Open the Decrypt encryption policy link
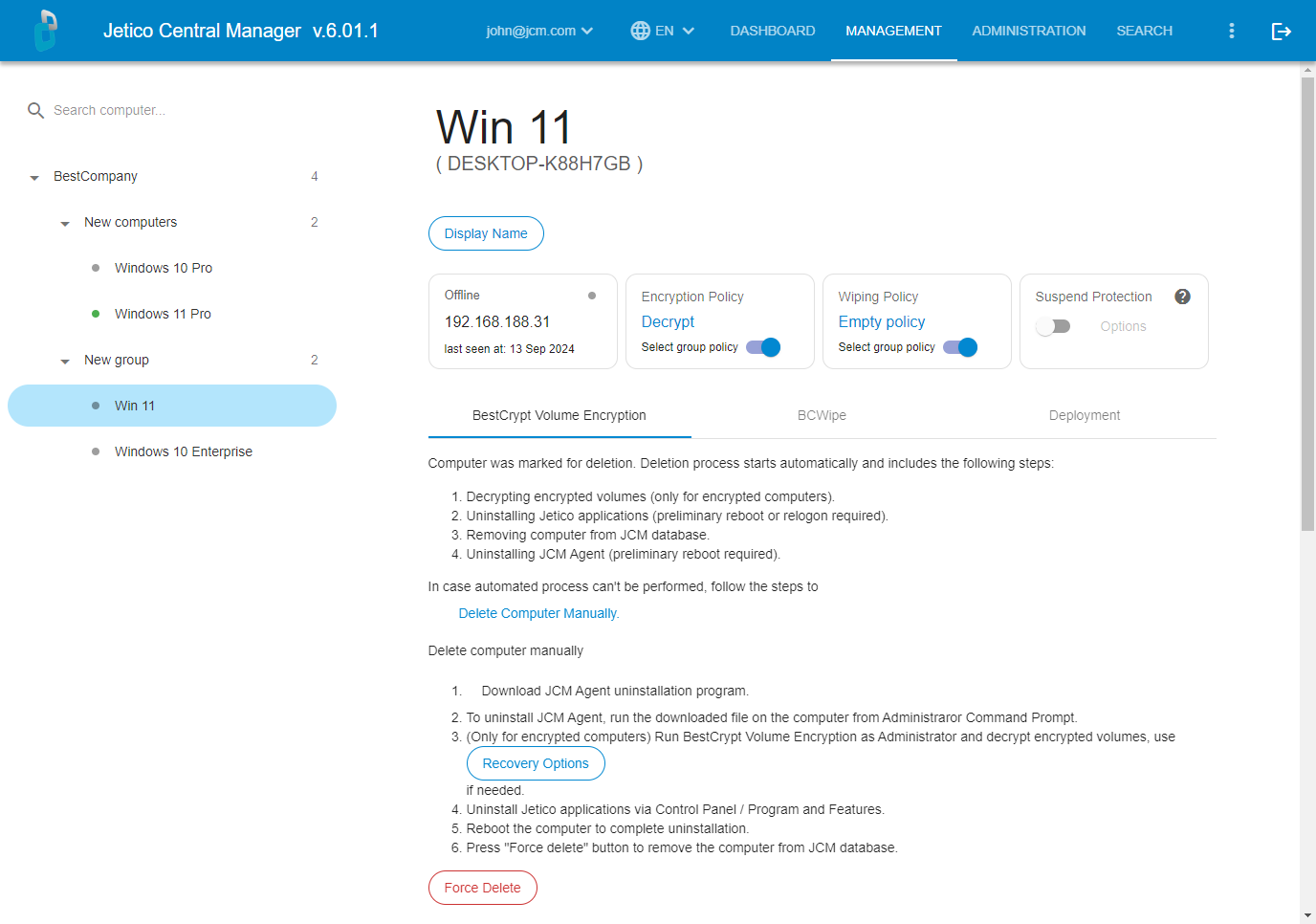Image resolution: width=1316 pixels, height=924 pixels. [x=668, y=322]
